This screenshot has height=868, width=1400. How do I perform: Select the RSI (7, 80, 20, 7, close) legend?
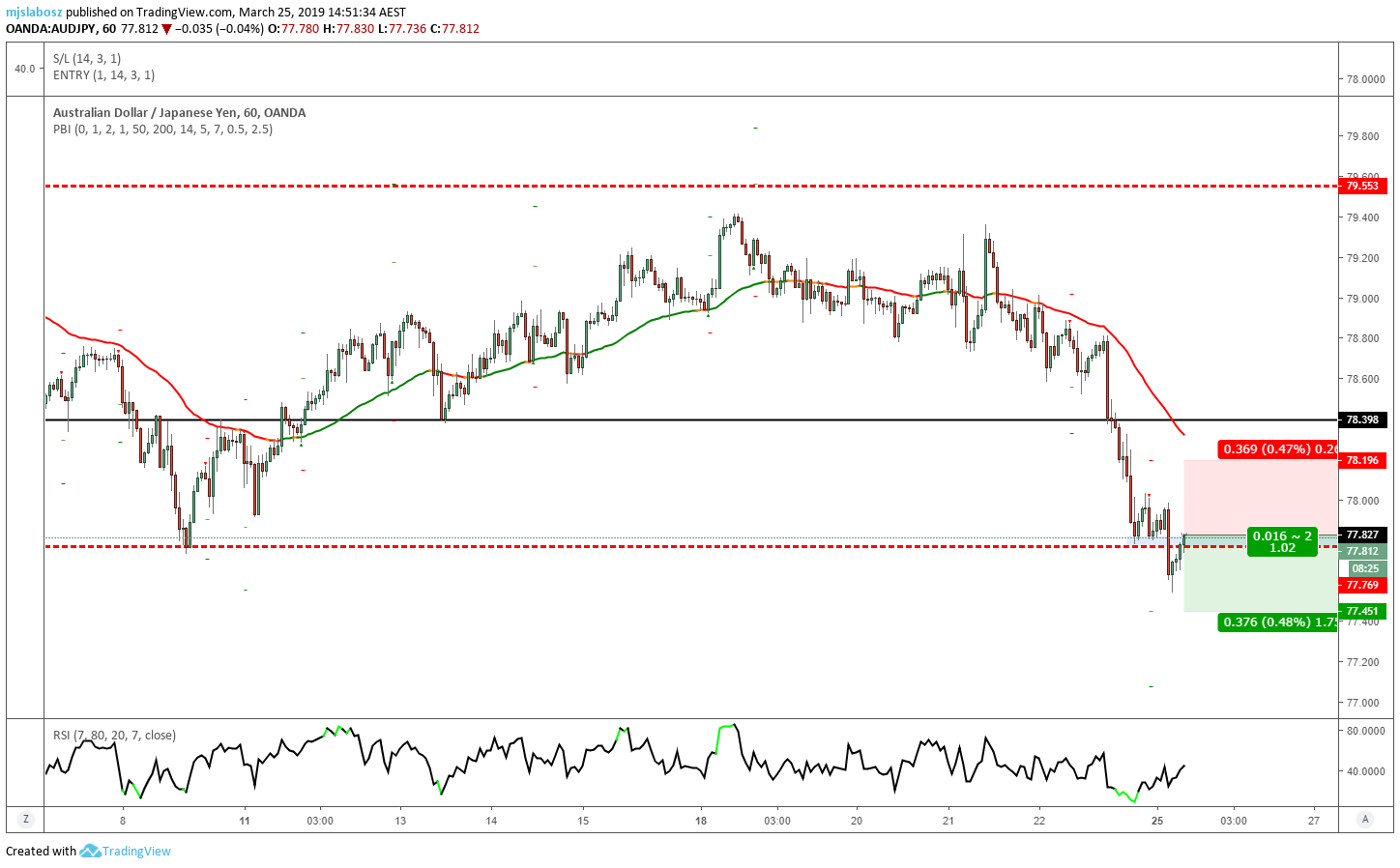(x=114, y=735)
